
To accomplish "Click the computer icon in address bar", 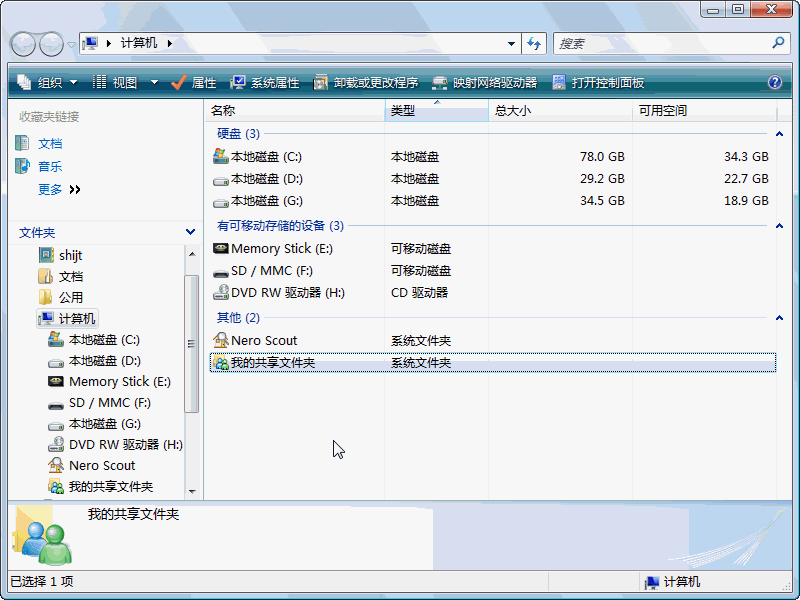I will (90, 43).
